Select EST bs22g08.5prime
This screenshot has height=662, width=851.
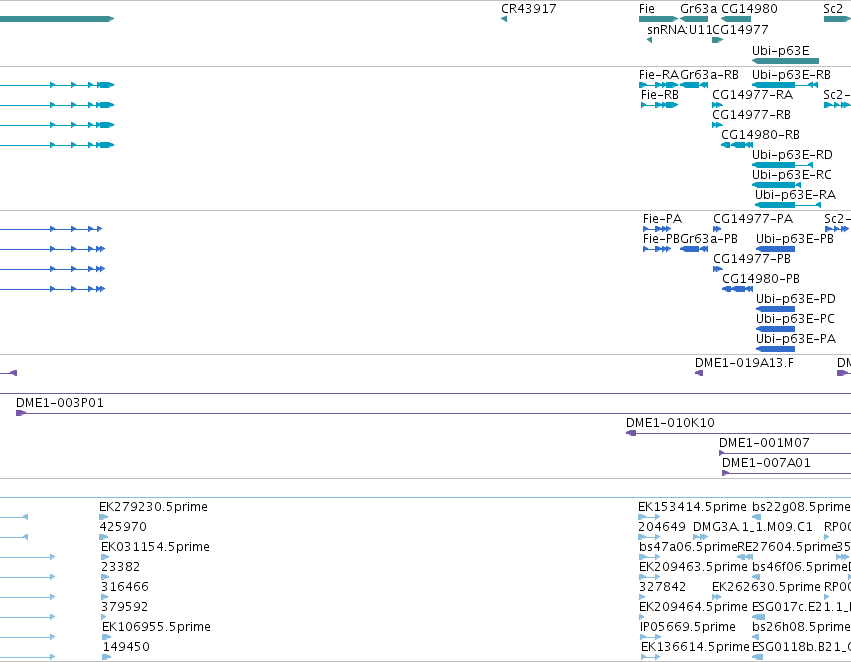757,517
